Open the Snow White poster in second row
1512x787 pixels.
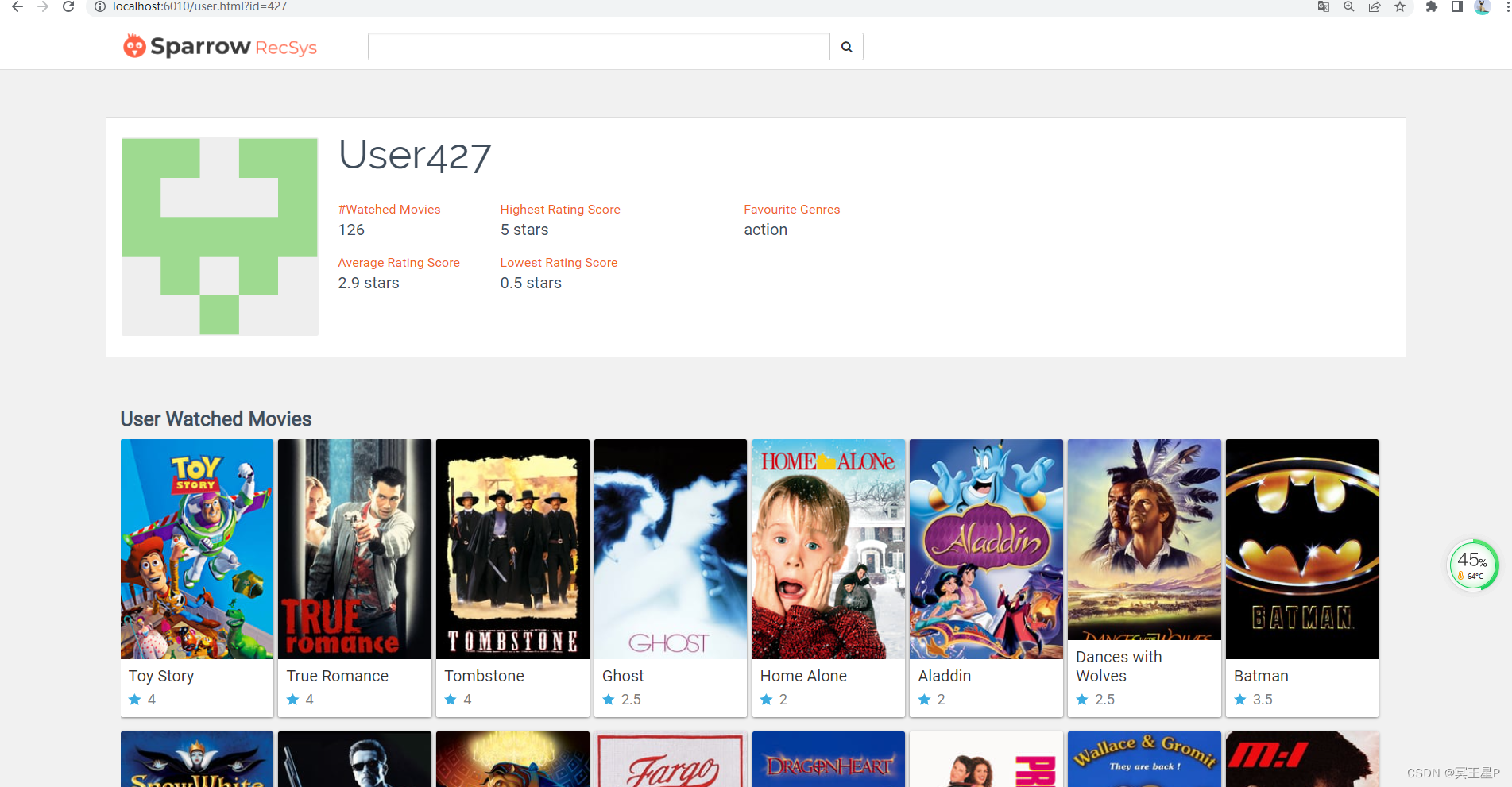click(197, 759)
